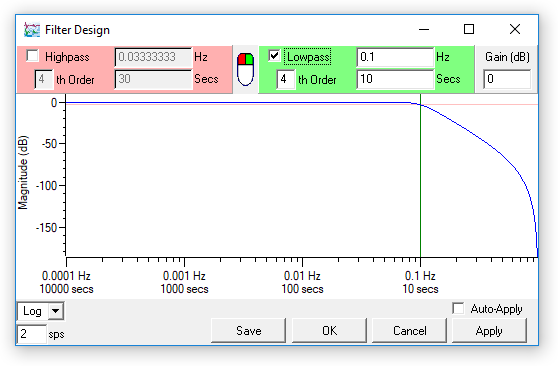
Task: Click the -100 magnitude axis label
Action: click(x=46, y=185)
